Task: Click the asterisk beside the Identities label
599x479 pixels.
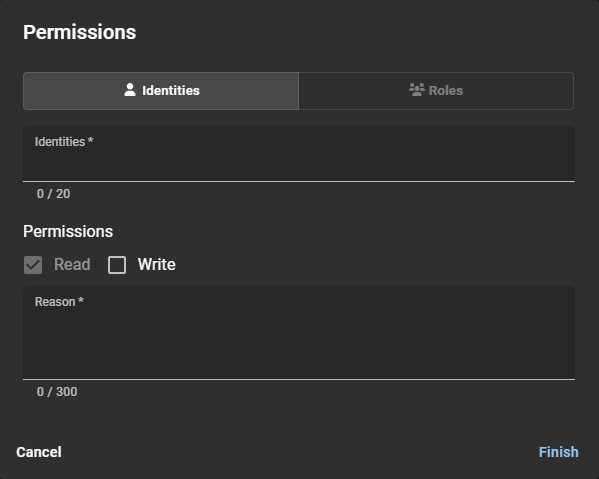Action: click(x=91, y=141)
